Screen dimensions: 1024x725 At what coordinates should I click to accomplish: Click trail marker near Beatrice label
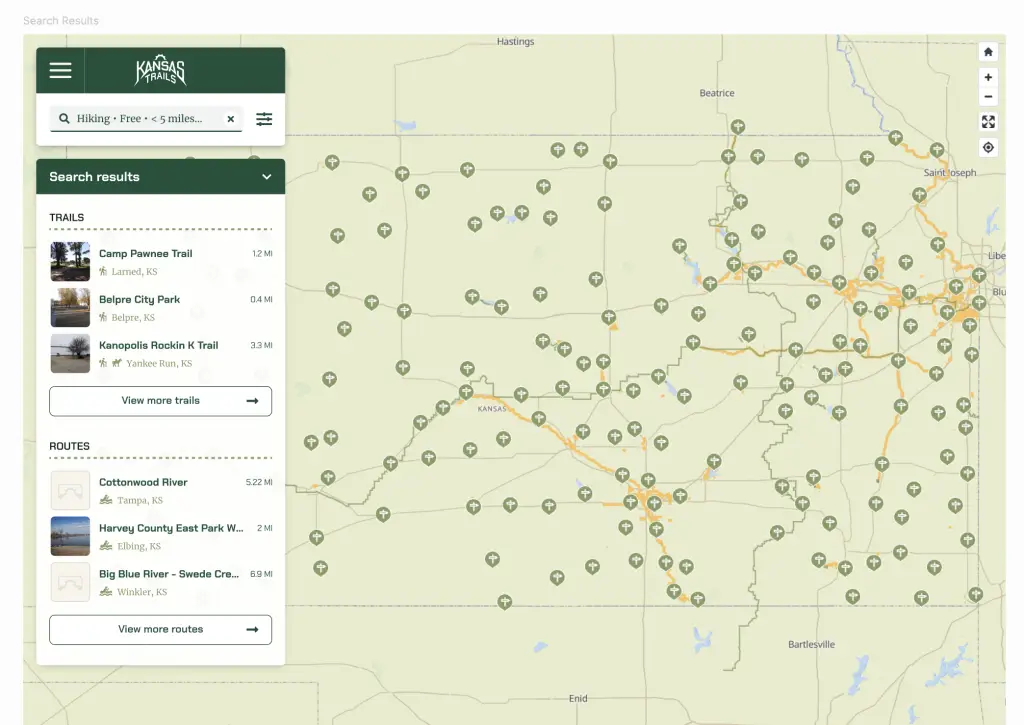point(738,127)
